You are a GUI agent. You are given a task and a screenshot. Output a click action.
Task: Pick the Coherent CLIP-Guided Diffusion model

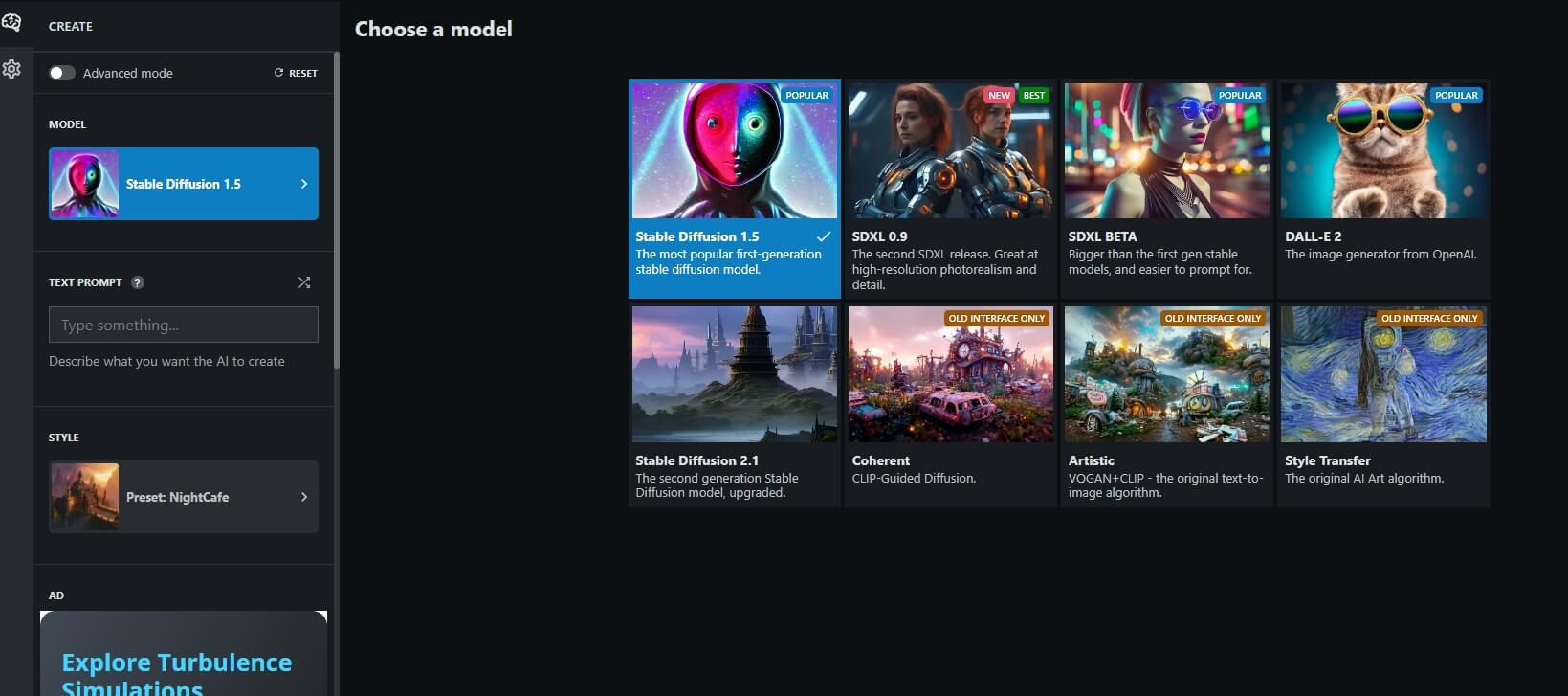pyautogui.click(x=950, y=406)
